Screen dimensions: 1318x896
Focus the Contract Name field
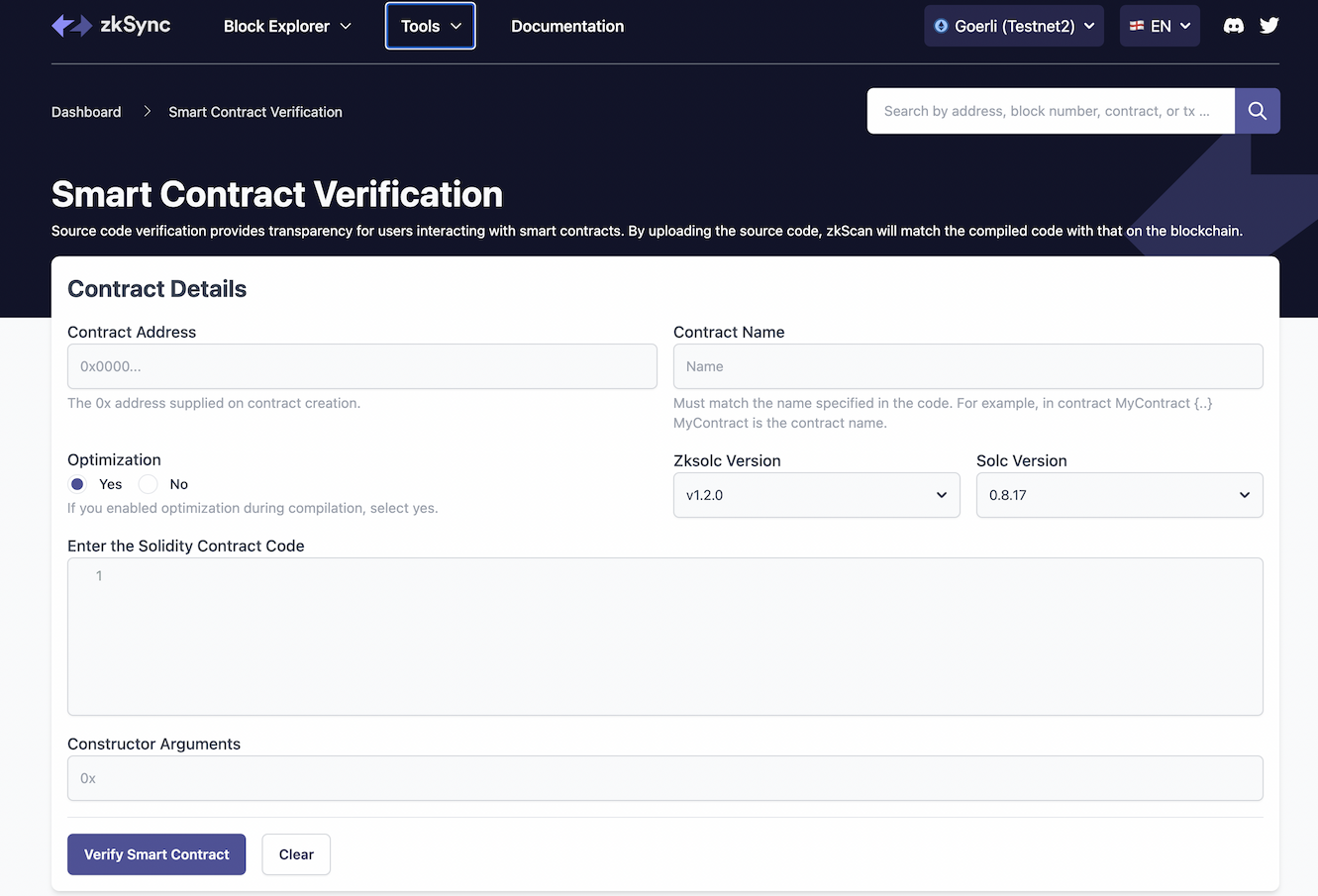(968, 366)
